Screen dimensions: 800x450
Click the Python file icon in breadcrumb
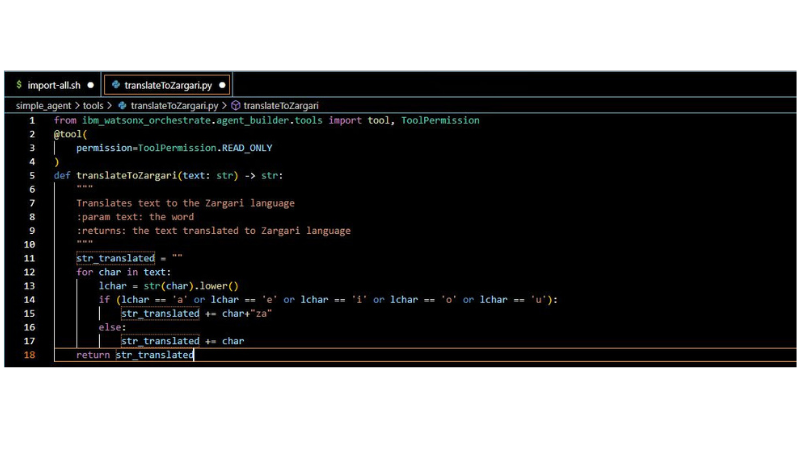tap(122, 105)
